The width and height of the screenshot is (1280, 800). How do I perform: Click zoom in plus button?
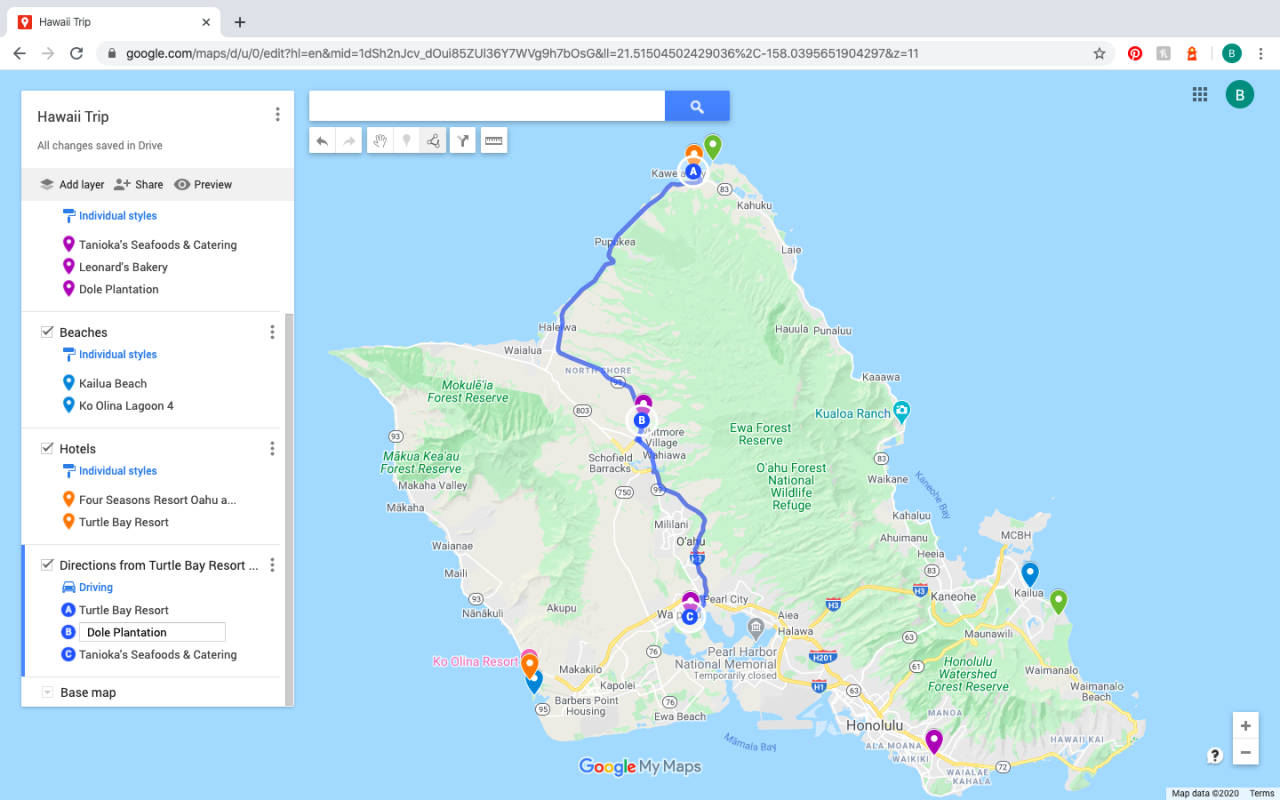pos(1245,726)
